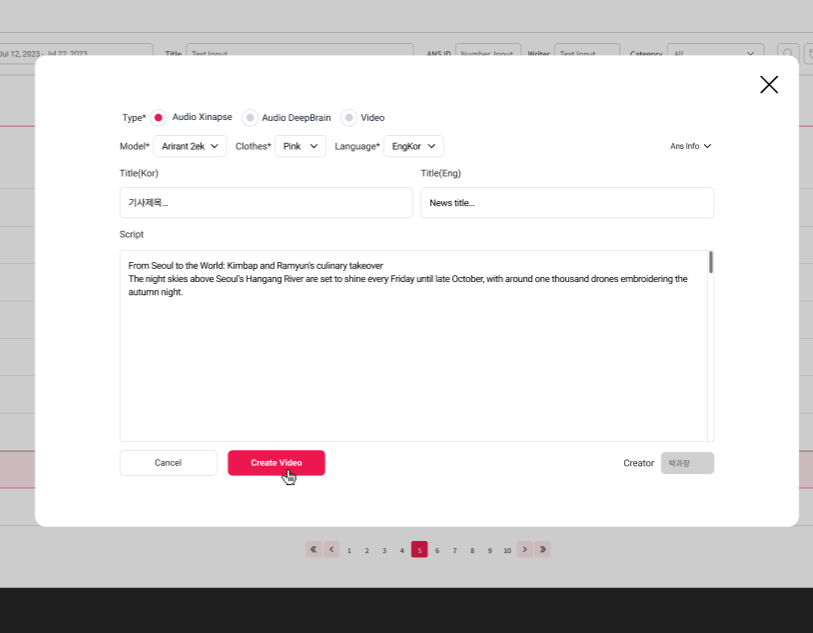Click previous page arrow icon
Screen dimensions: 813x633
[332, 549]
